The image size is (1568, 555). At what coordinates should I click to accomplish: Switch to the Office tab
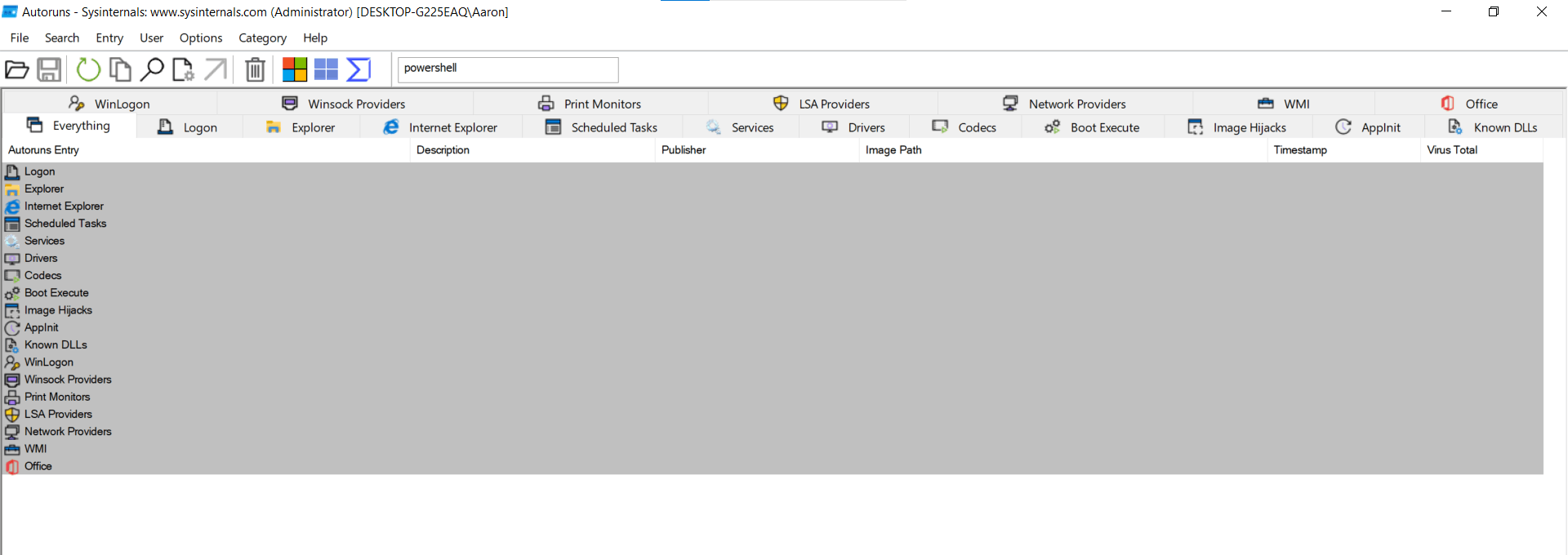click(1469, 104)
